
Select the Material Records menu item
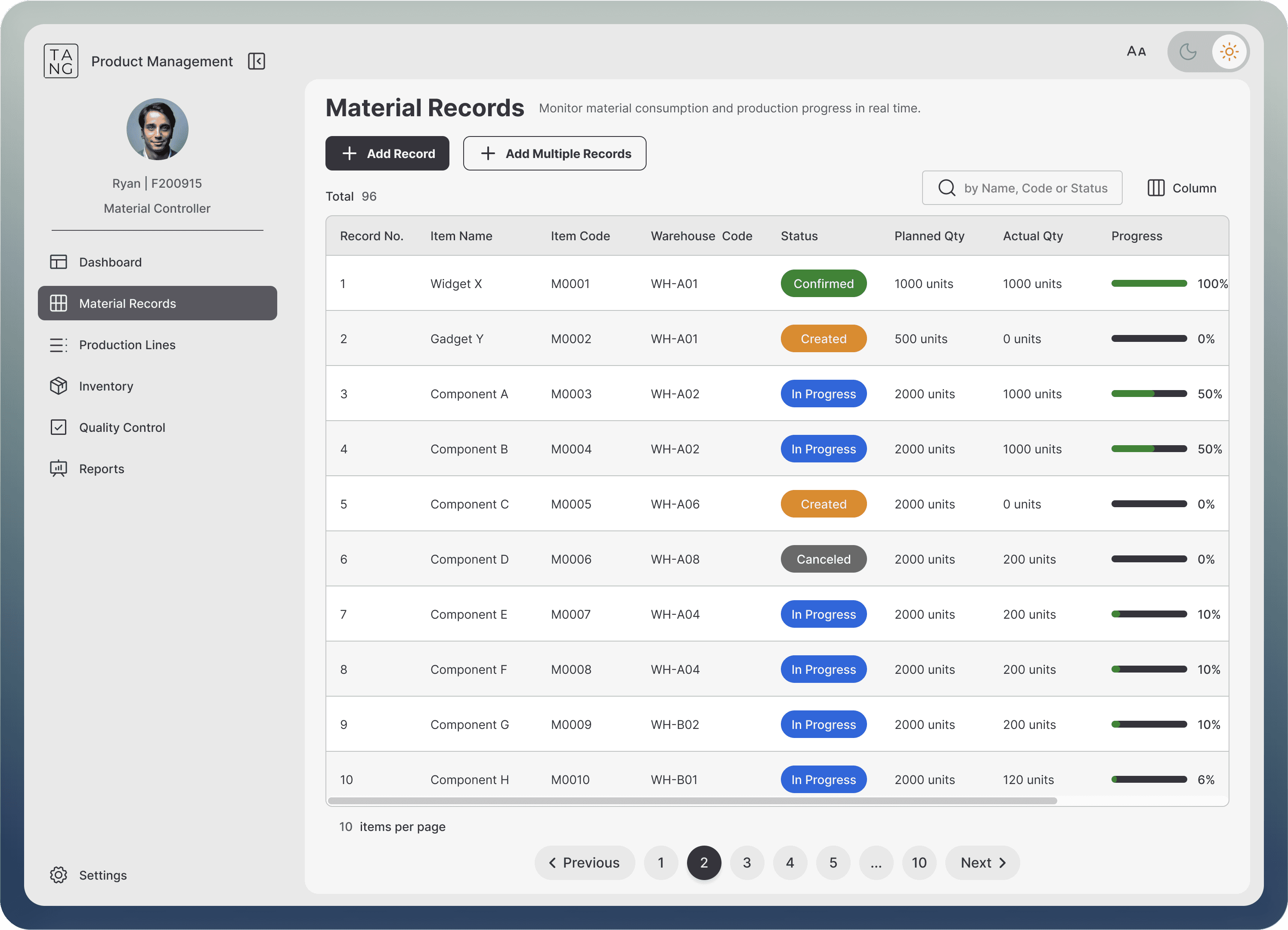point(157,304)
